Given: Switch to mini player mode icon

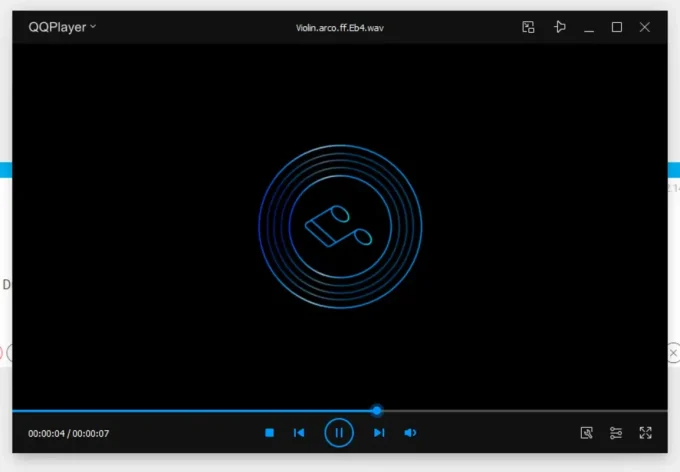Looking at the screenshot, I should coord(528,27).
